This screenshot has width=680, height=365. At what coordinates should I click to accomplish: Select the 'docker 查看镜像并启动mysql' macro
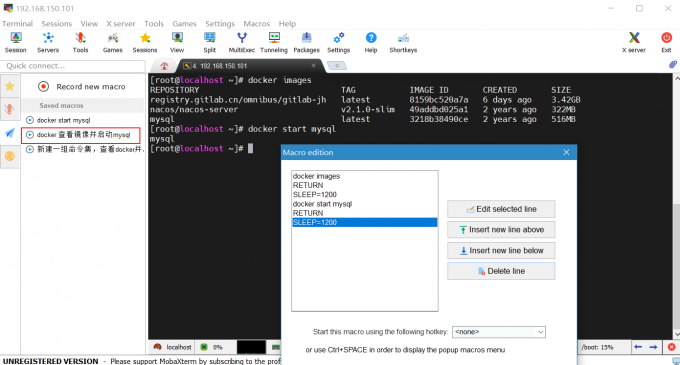81,135
